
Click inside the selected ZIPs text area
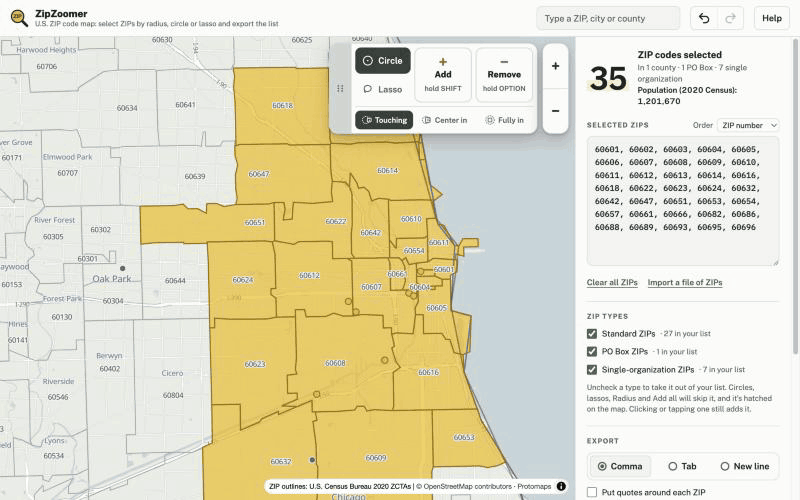tap(683, 201)
